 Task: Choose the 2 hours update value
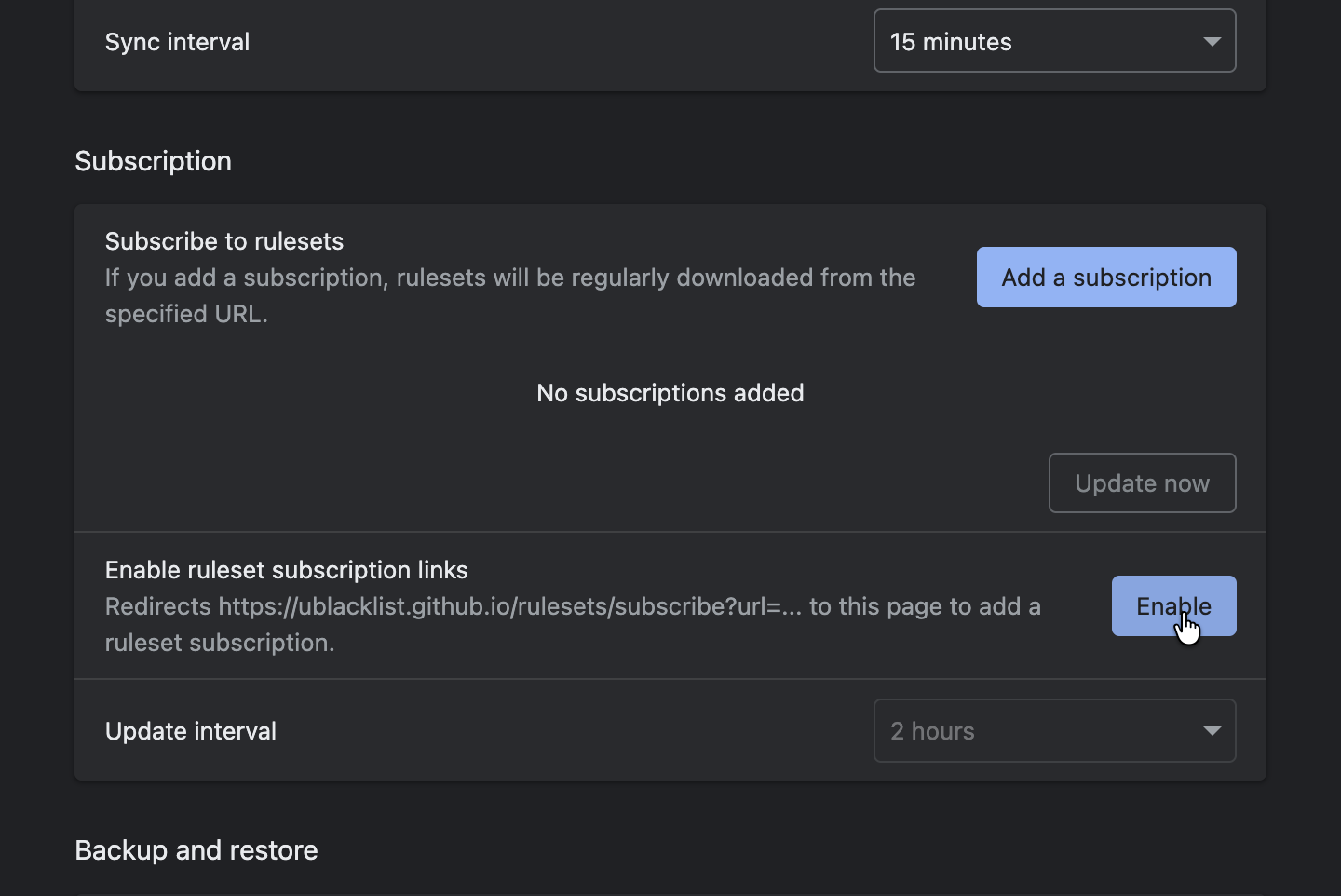click(x=932, y=731)
